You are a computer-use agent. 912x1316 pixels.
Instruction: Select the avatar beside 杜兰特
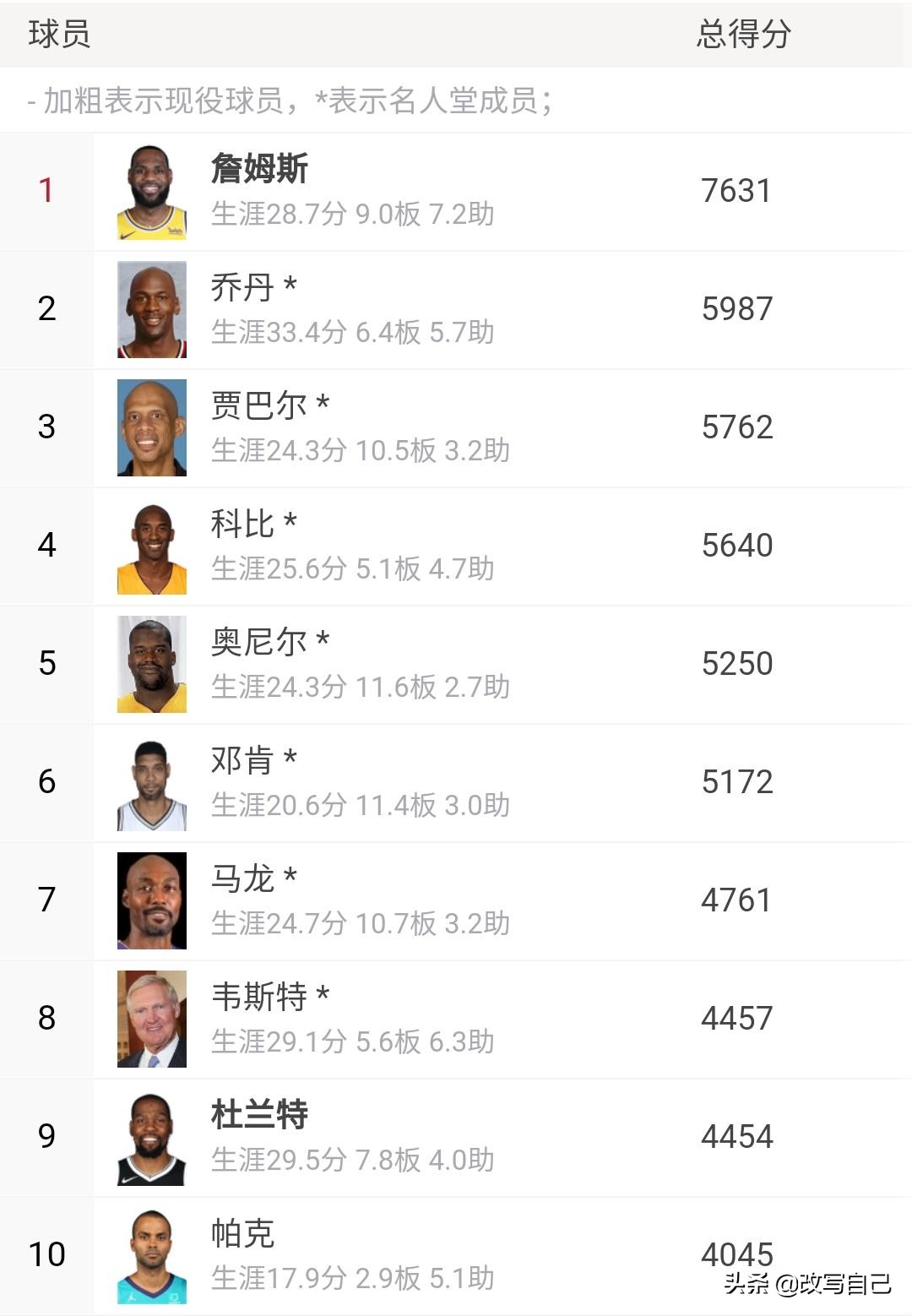pyautogui.click(x=152, y=1138)
